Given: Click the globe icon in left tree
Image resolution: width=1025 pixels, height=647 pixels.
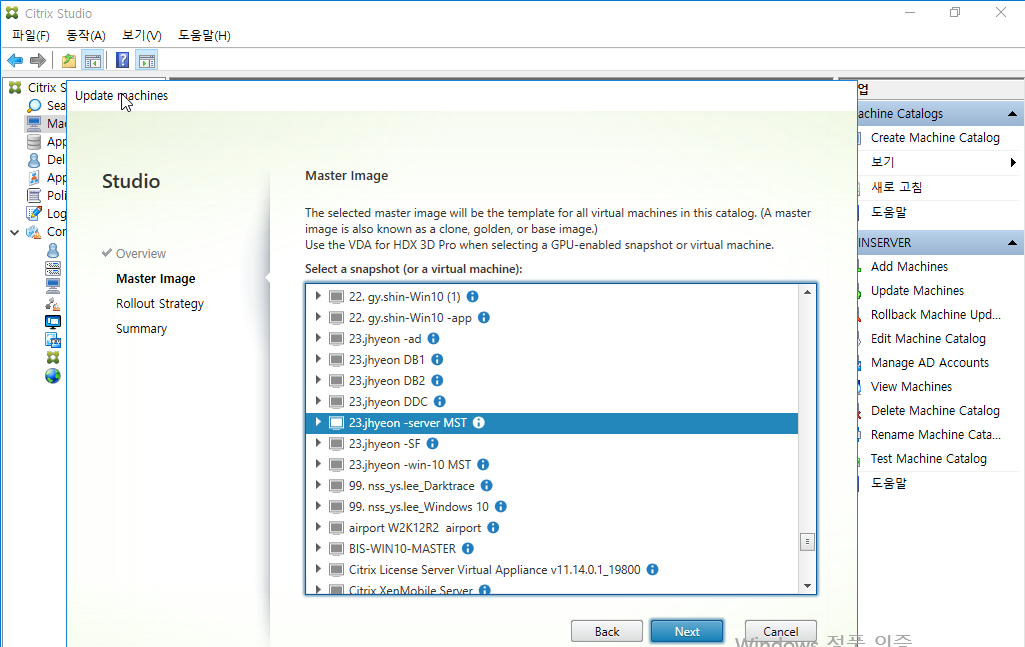Looking at the screenshot, I should pos(53,376).
